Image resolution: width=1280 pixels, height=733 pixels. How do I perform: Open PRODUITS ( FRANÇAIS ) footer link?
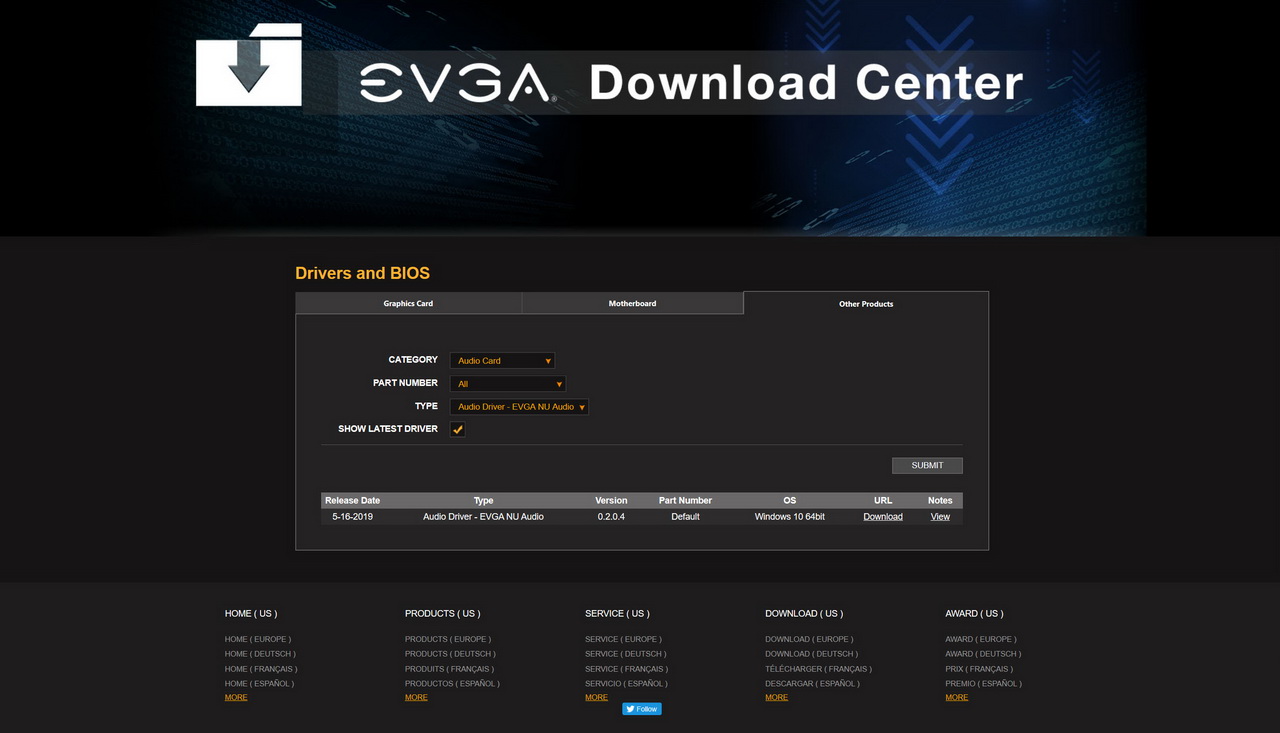pyautogui.click(x=449, y=669)
